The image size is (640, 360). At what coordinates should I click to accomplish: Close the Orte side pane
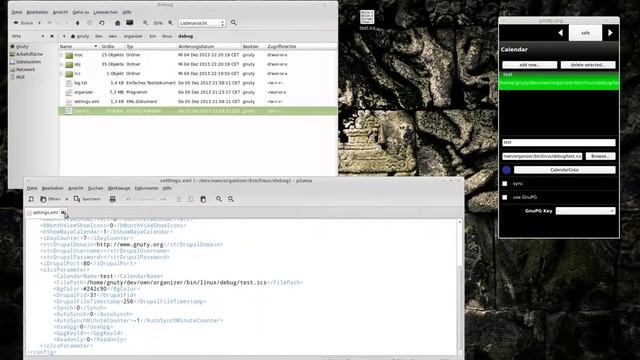52,36
